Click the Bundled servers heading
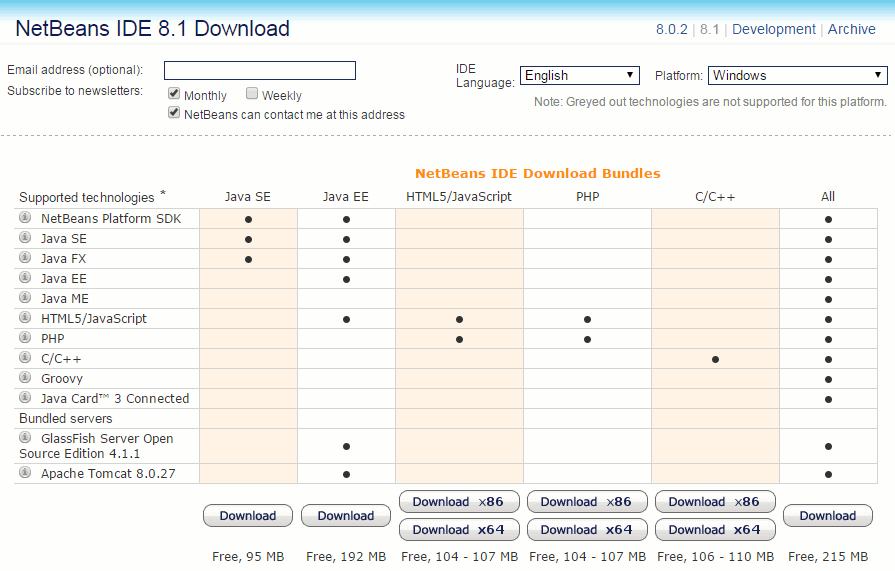895x571 pixels. click(66, 419)
